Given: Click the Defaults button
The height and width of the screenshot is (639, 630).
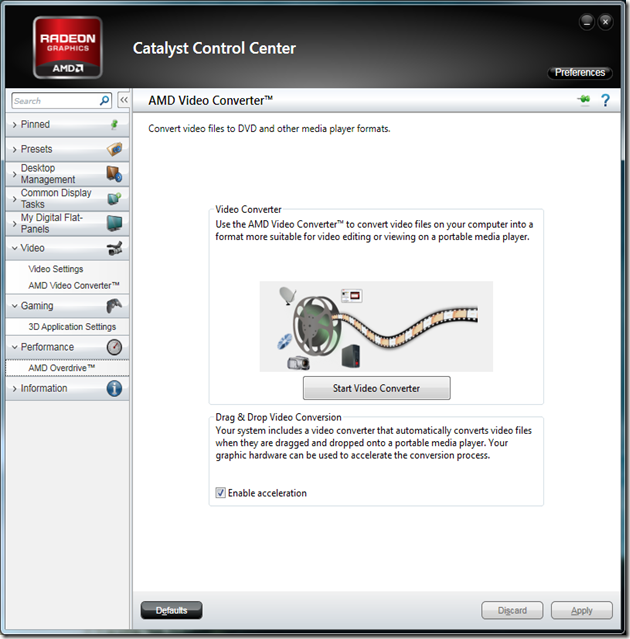Looking at the screenshot, I should click(172, 610).
